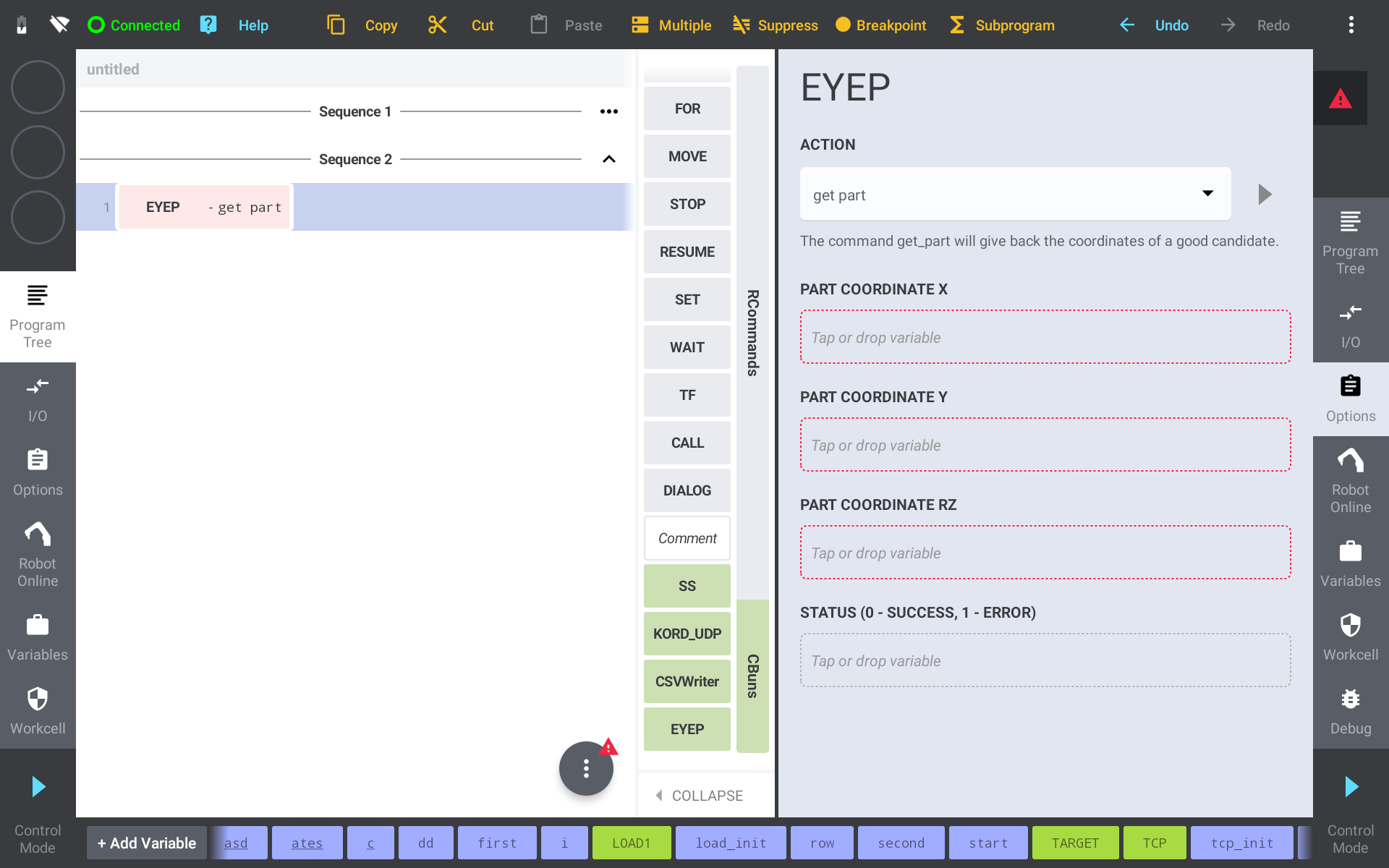Toggle Suppress for selected command

775,25
